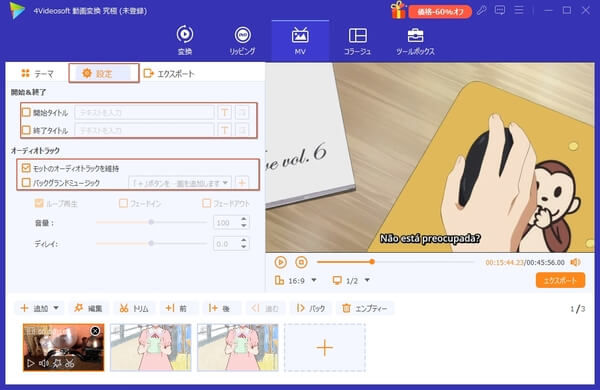600x390 pixels.
Task: Enable the フェードアウト checkbox
Action: tap(206, 203)
